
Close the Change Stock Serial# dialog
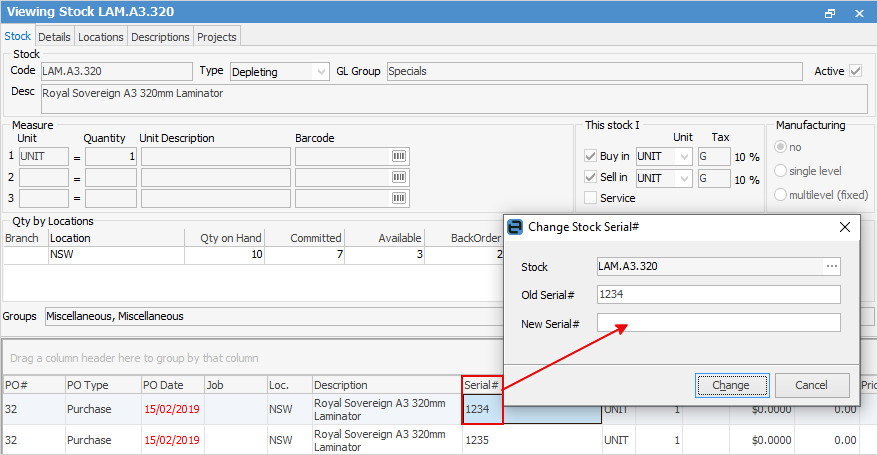tap(845, 227)
